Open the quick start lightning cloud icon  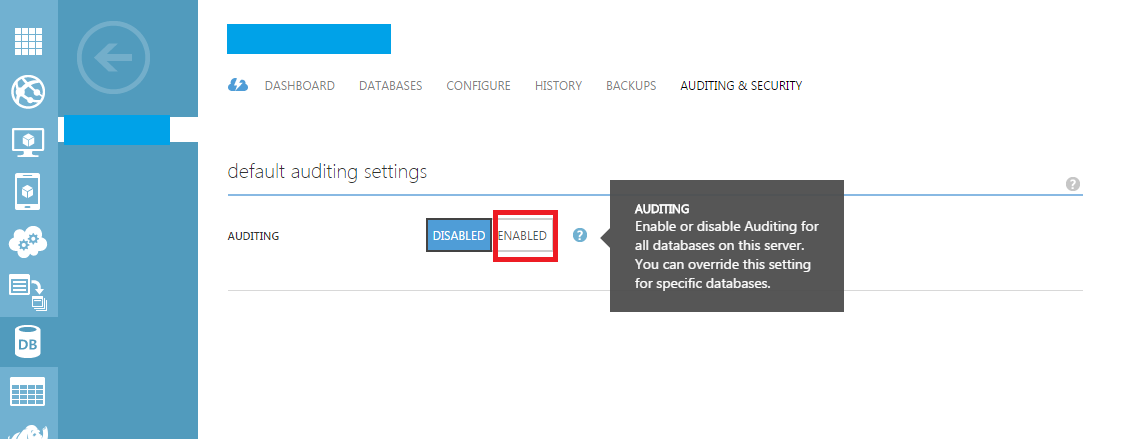point(238,85)
